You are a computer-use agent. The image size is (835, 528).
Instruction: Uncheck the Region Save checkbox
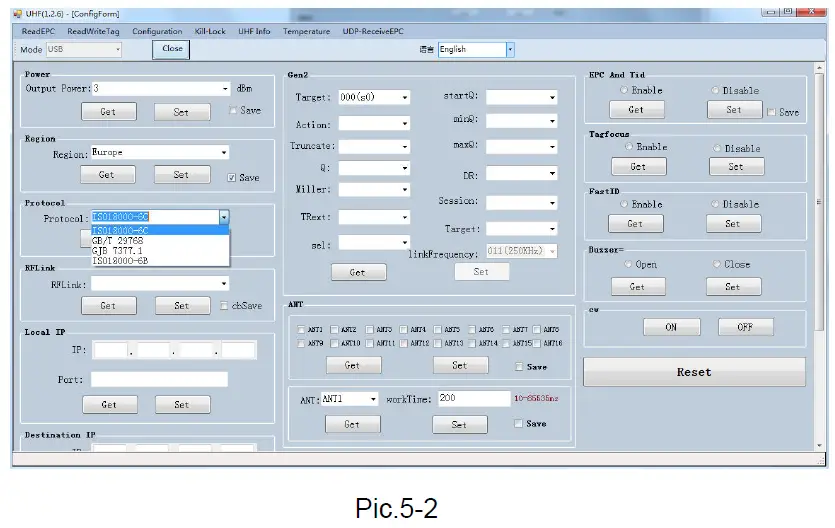coord(232,178)
